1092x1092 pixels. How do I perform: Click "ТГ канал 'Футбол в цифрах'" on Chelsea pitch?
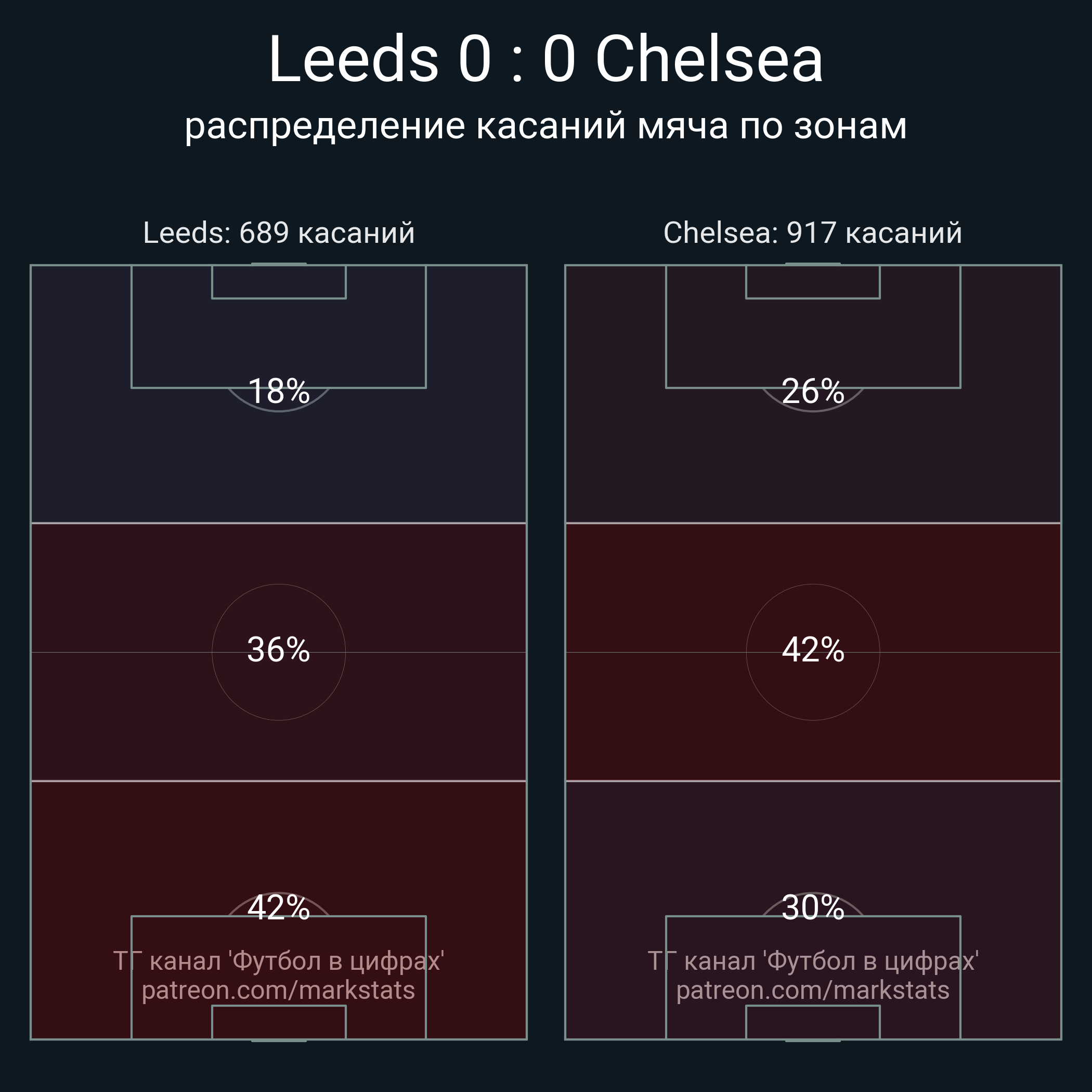813,961
